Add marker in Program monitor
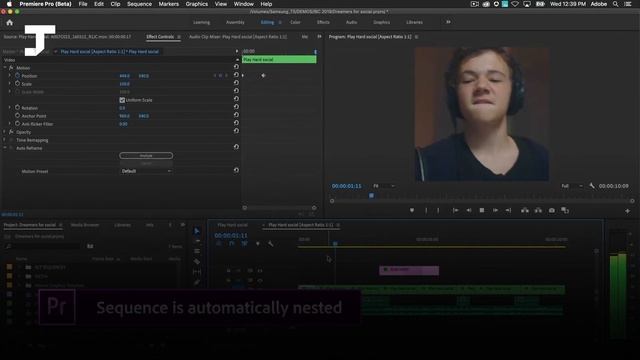This screenshot has height=360, width=640. (412, 210)
